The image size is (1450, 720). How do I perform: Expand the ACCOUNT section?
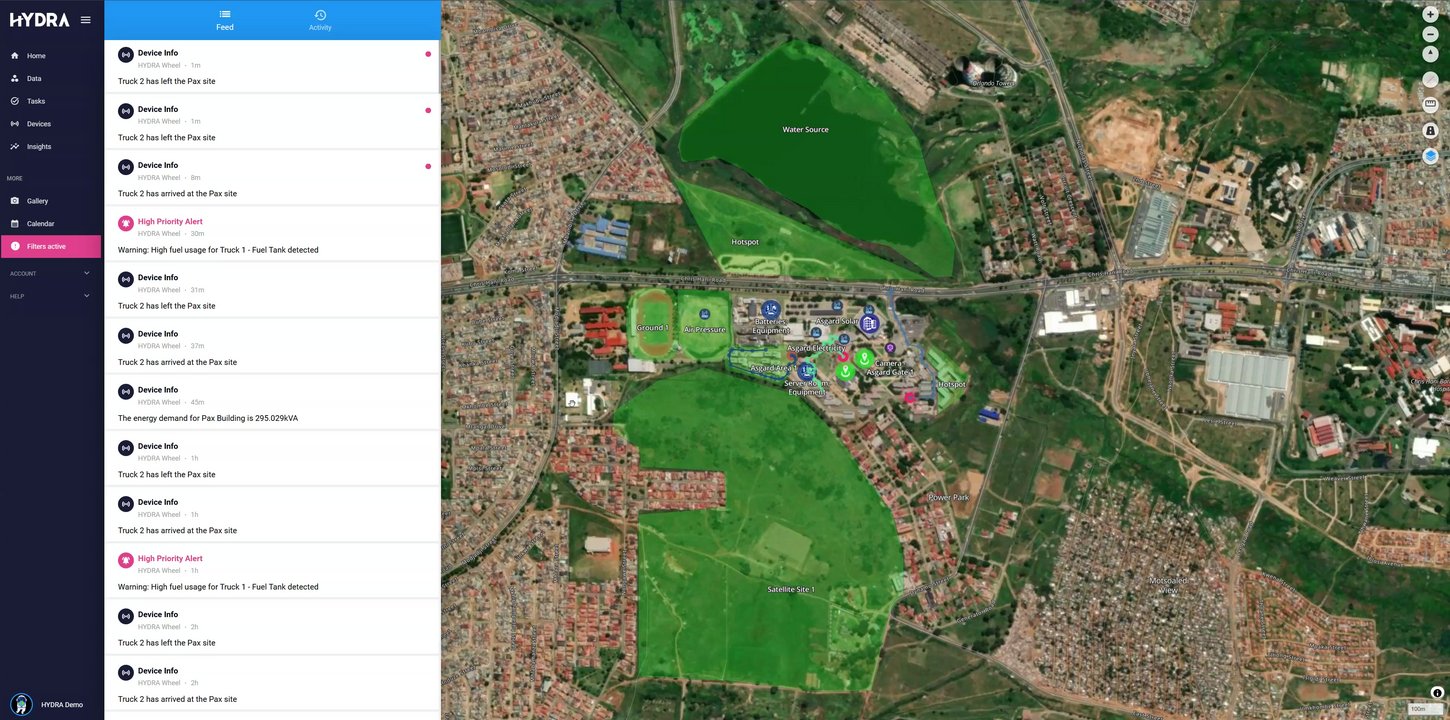(x=52, y=273)
